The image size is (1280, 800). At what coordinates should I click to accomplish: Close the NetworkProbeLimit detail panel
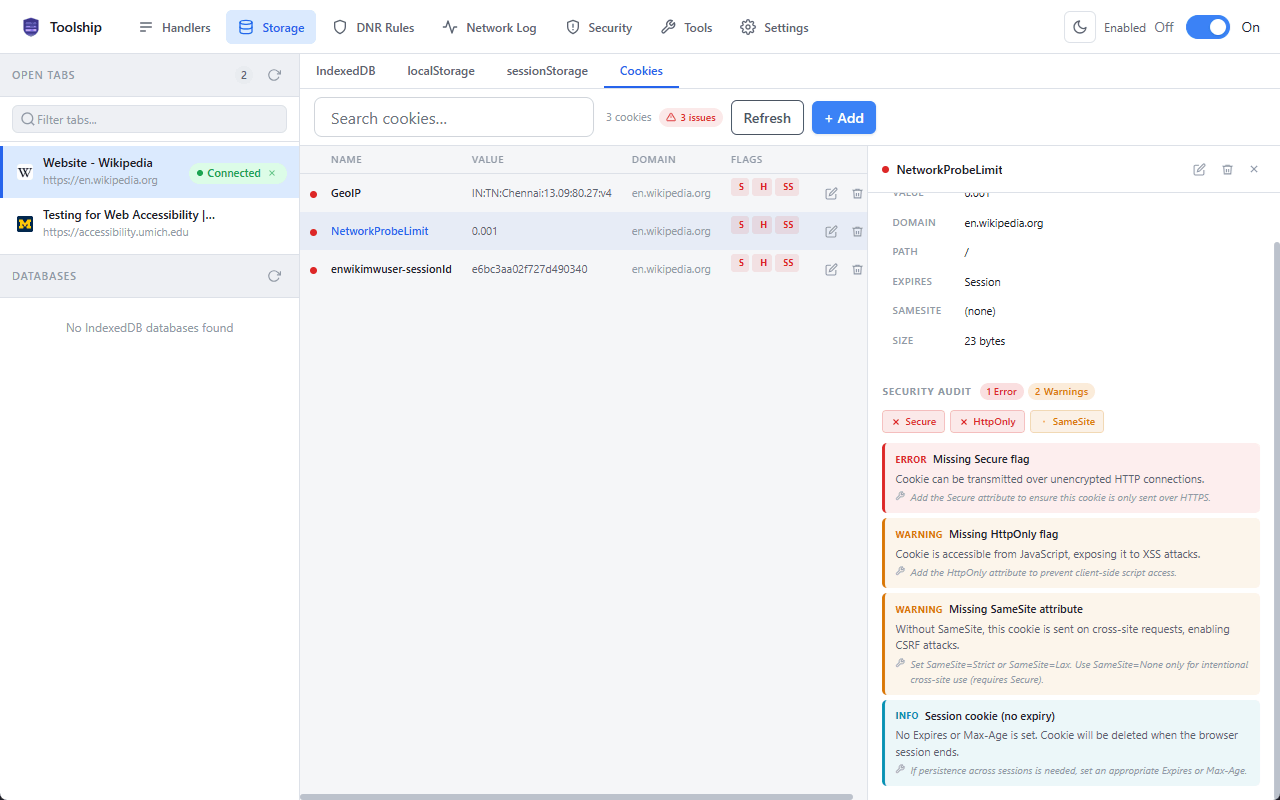point(1254,170)
